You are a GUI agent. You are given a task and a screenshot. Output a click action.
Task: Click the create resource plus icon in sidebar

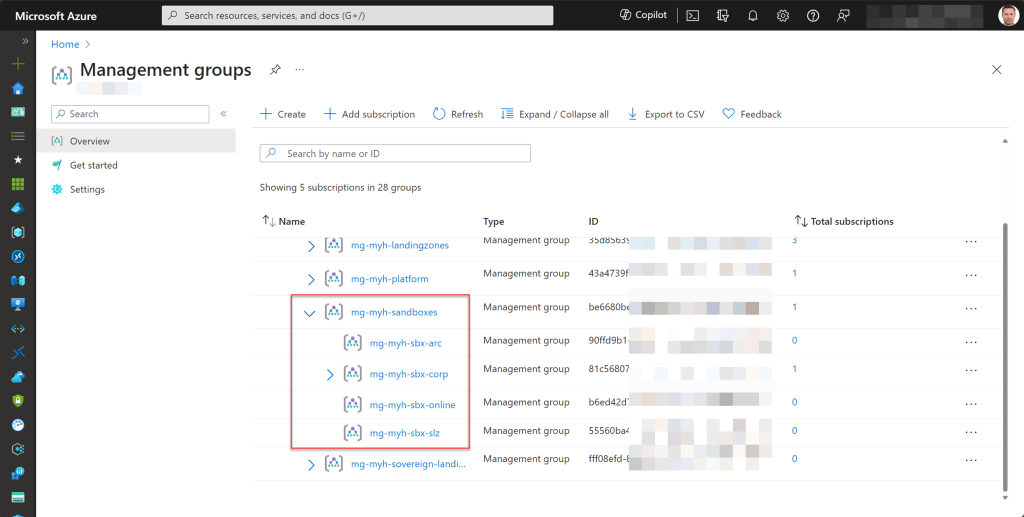click(x=17, y=64)
